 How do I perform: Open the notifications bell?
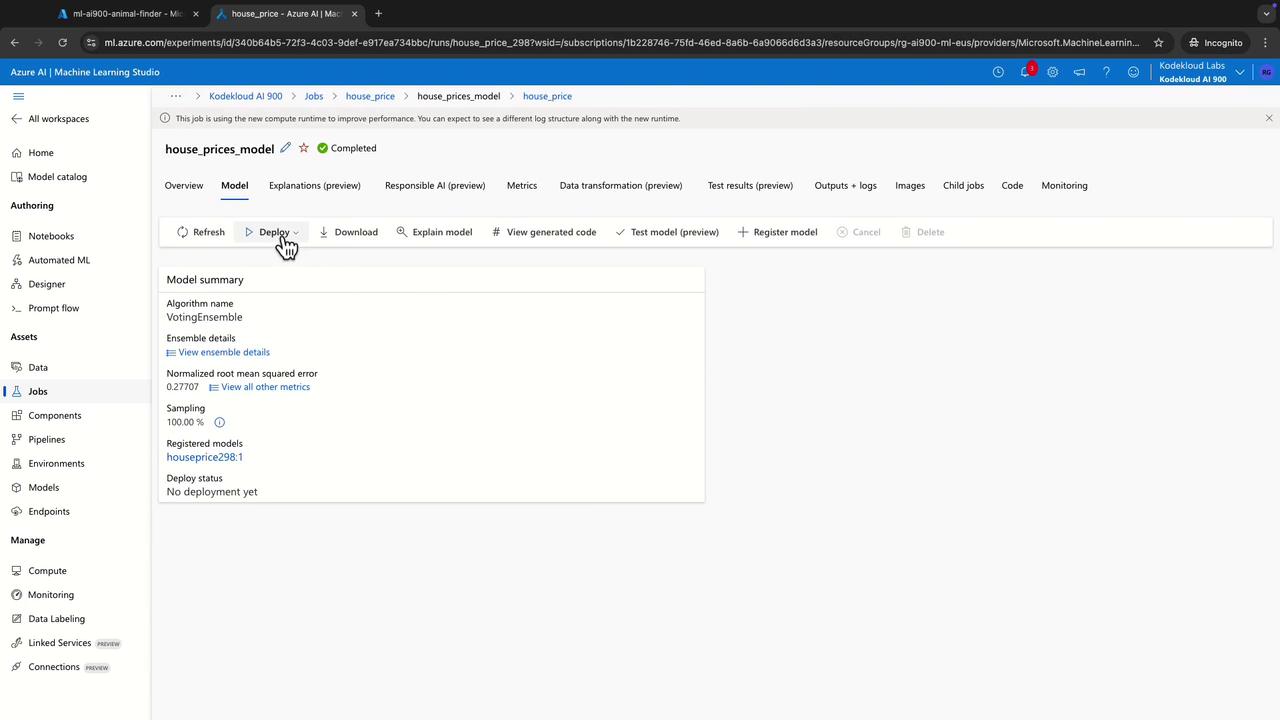point(1025,72)
